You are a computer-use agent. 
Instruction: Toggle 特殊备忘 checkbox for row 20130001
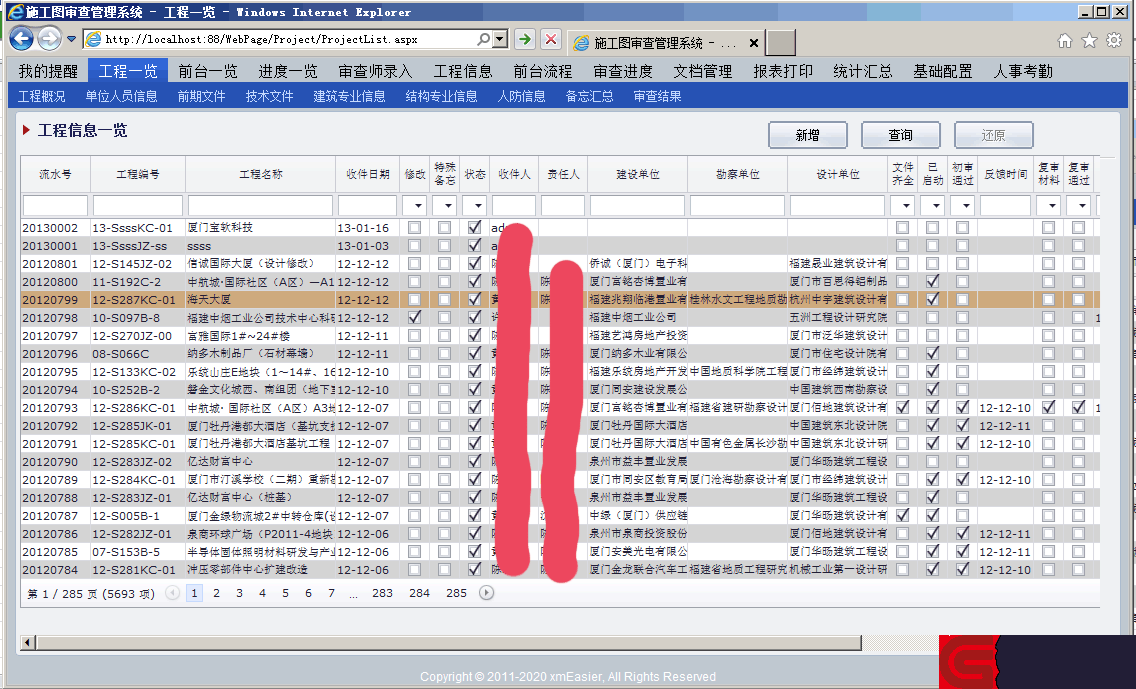pos(444,246)
